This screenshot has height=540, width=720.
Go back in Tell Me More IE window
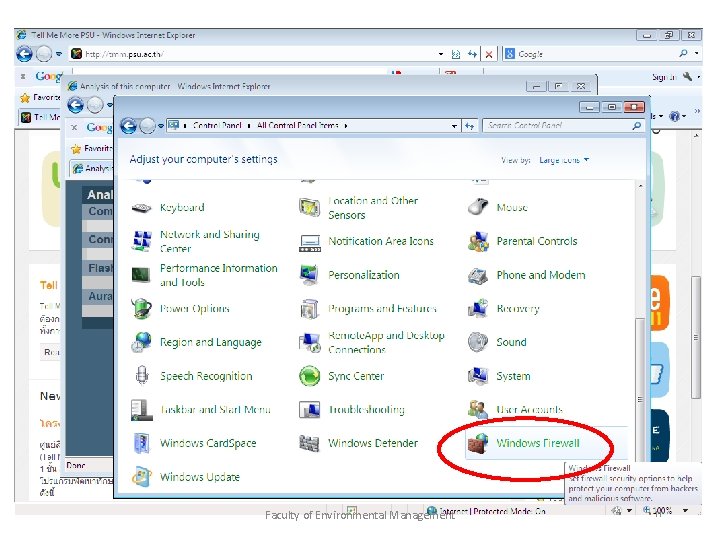click(x=25, y=54)
